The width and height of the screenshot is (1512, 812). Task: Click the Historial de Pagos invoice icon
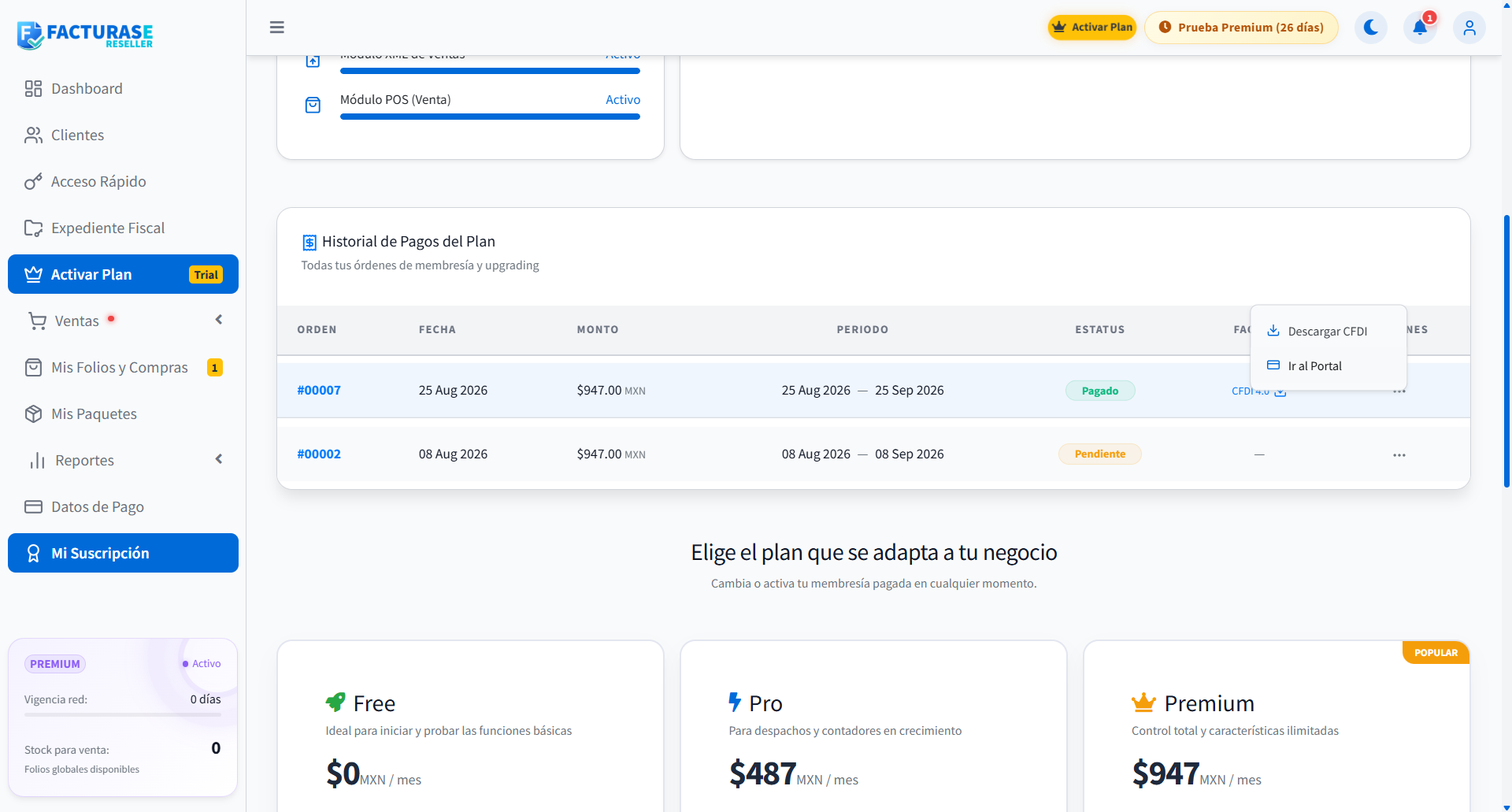(309, 242)
